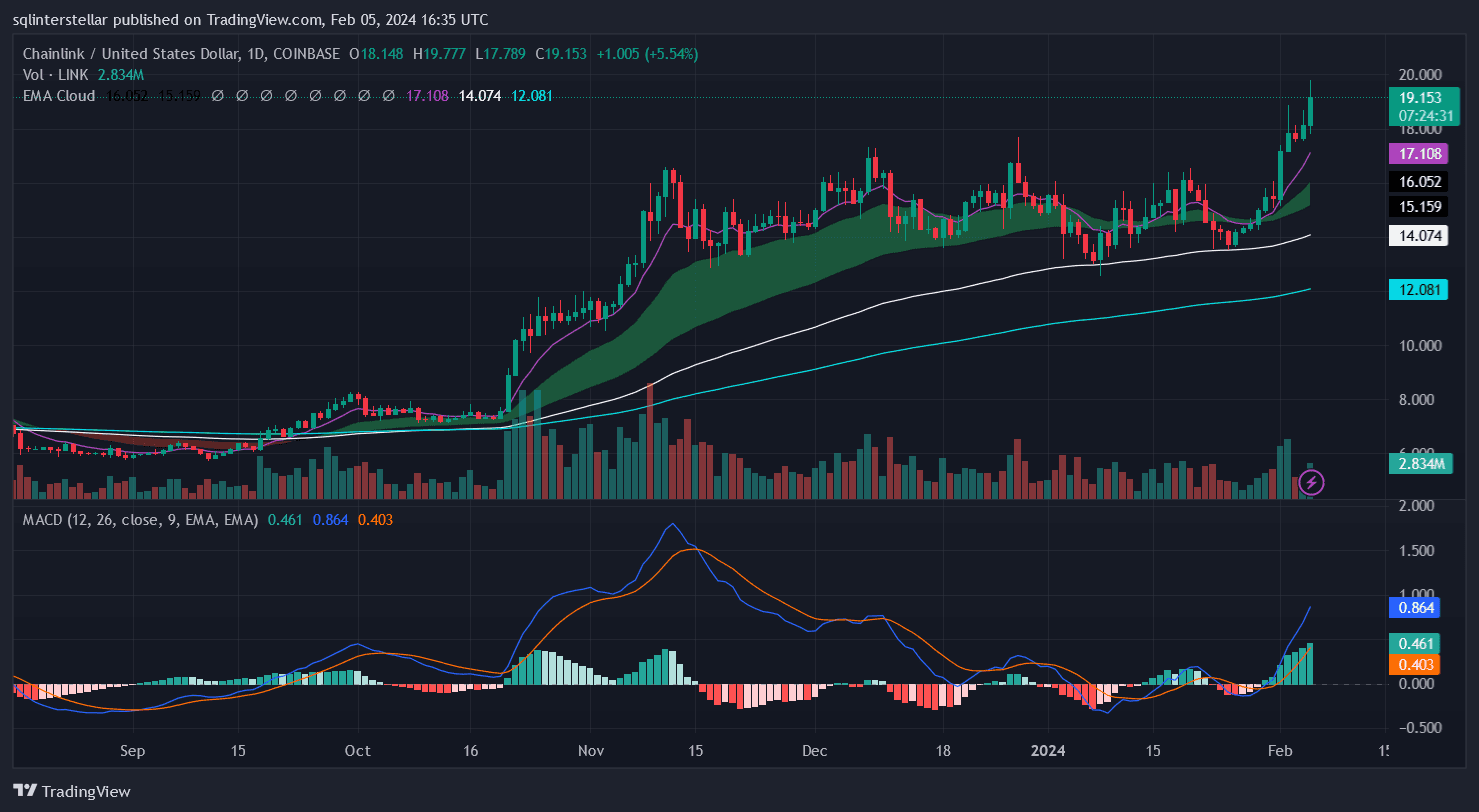This screenshot has height=812, width=1479.
Task: Select the Vol · LINK indicator legend
Action: (x=57, y=75)
